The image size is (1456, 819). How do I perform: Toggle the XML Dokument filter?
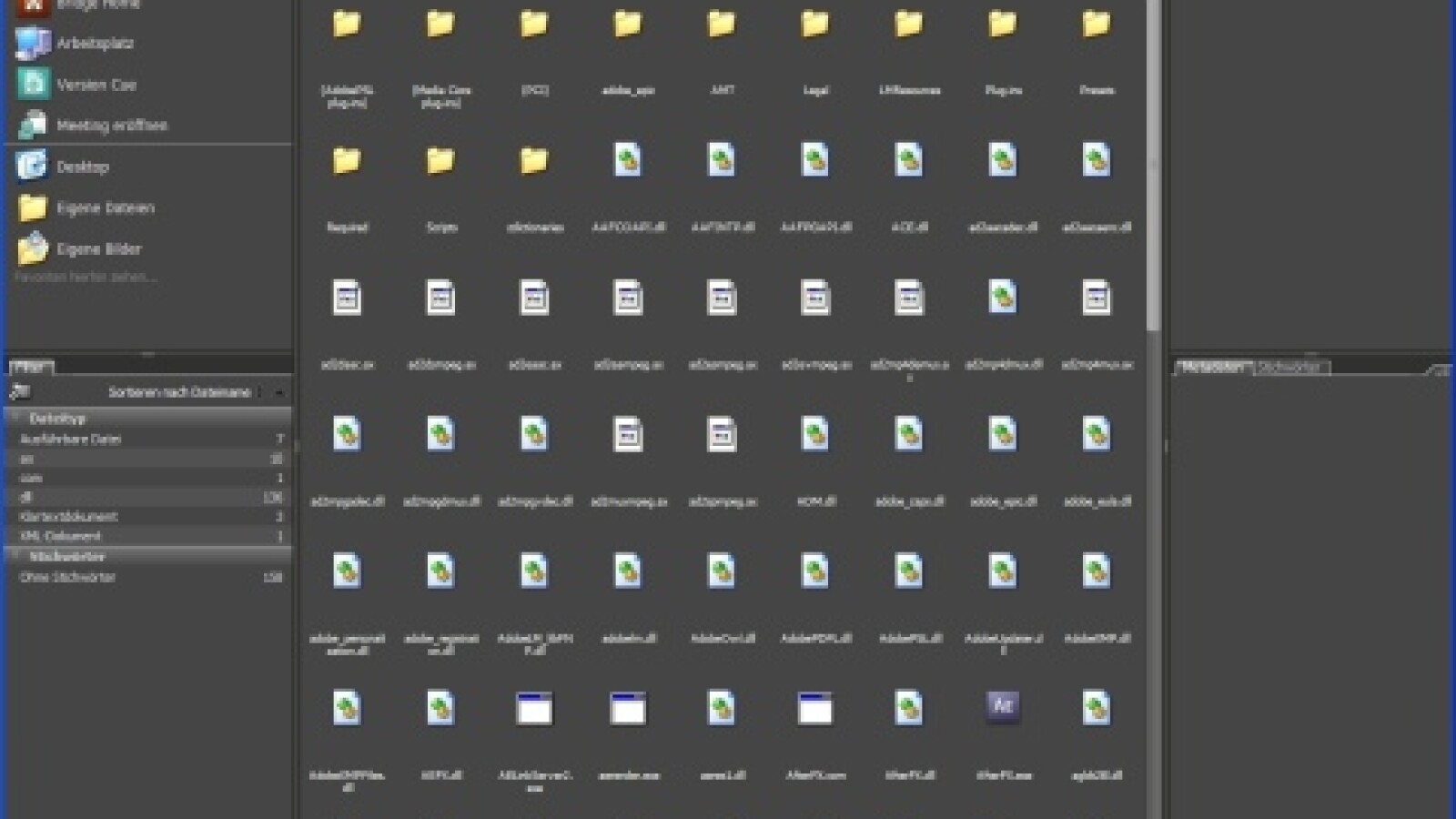(150, 536)
